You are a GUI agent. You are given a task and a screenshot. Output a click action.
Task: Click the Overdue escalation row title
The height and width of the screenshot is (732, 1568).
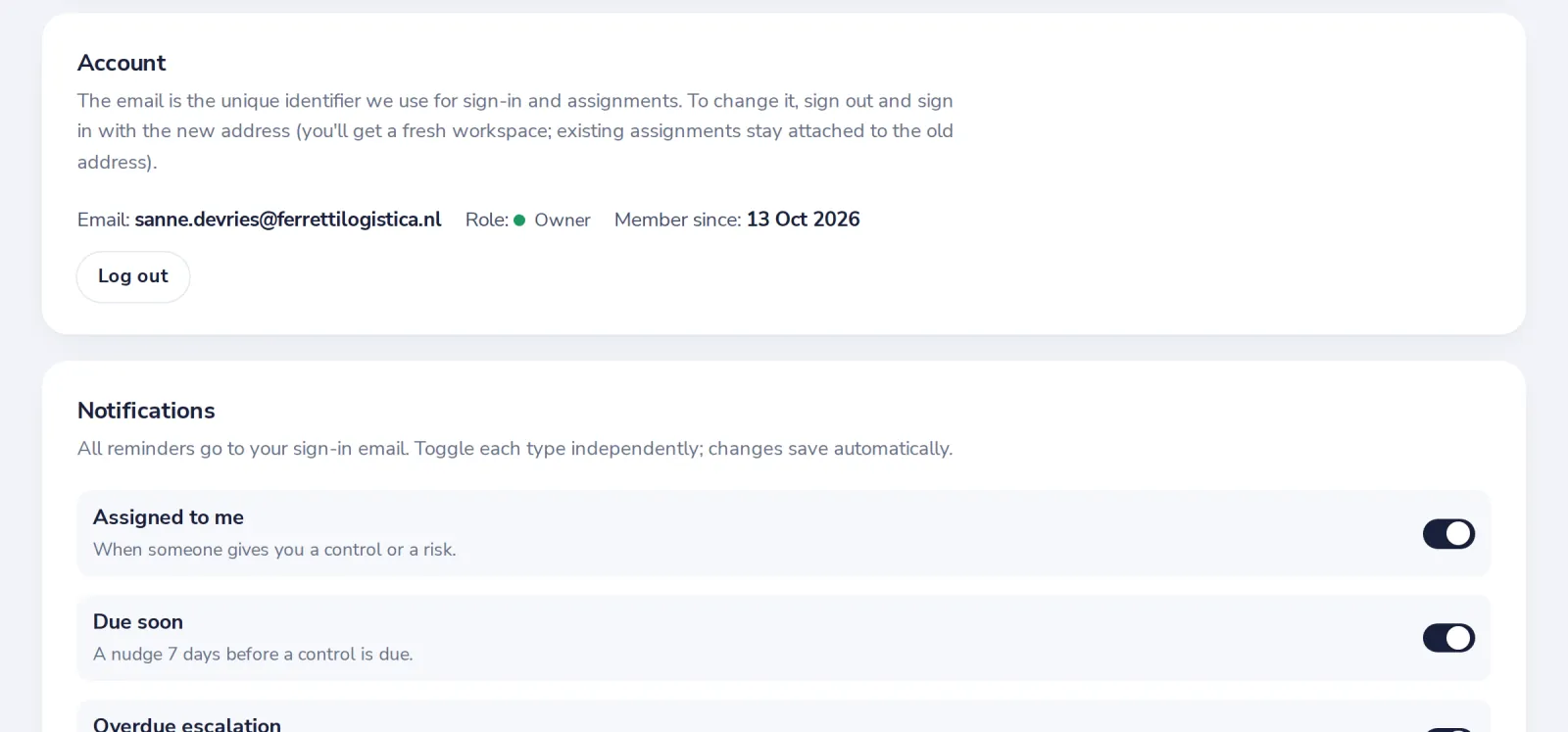point(187,724)
